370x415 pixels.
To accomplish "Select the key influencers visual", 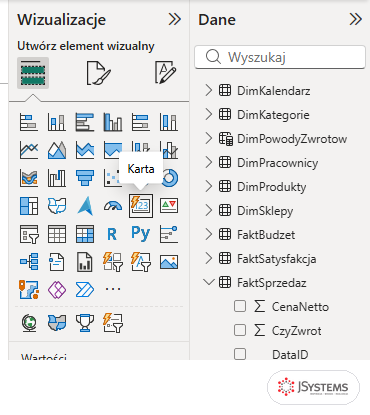I will (x=169, y=234).
